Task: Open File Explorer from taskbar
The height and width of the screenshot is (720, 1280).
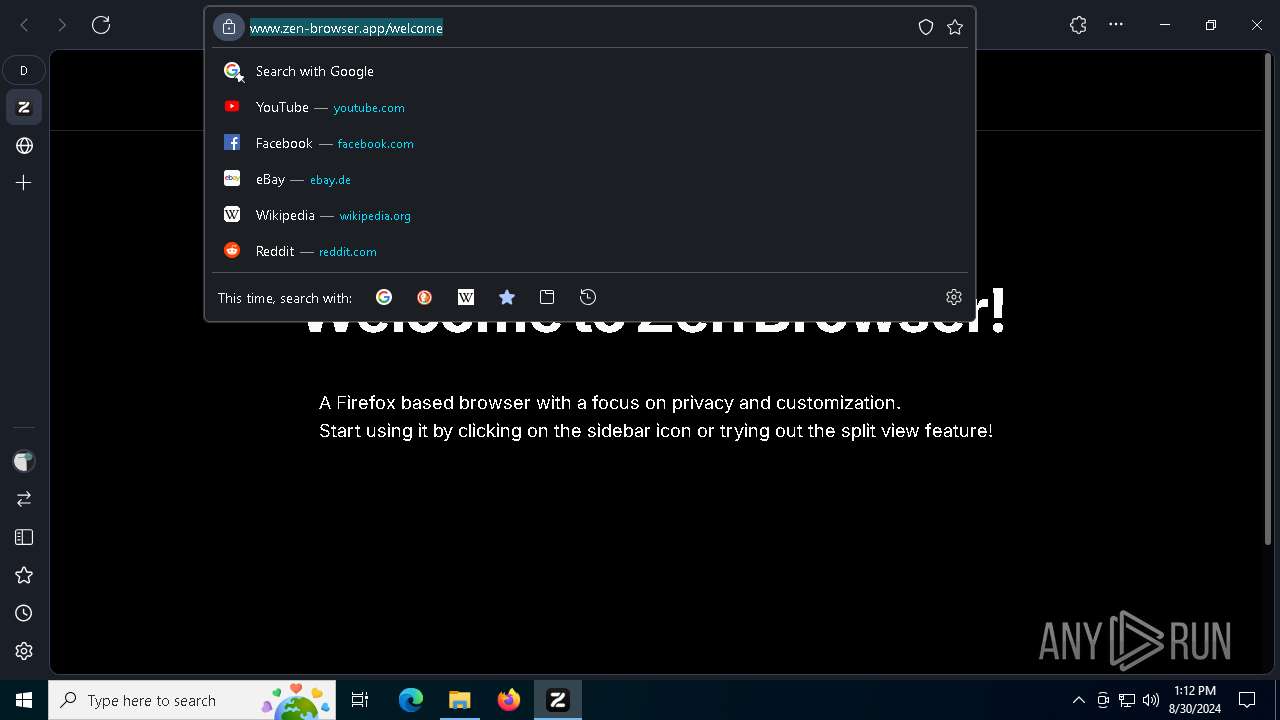Action: pos(460,700)
